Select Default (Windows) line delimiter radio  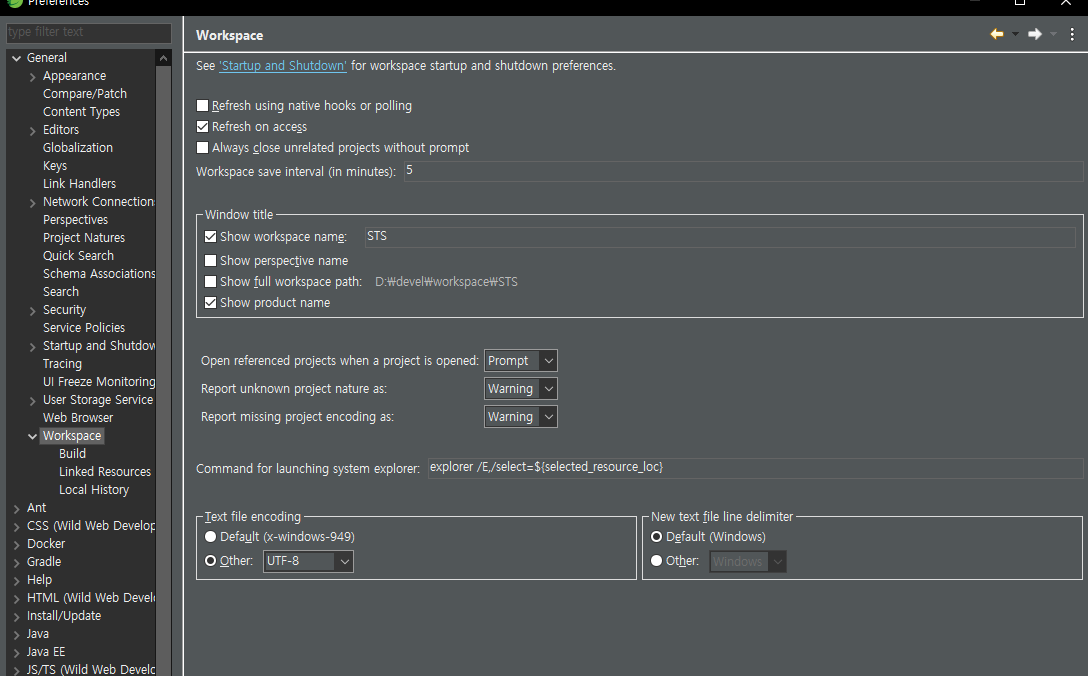coord(656,536)
